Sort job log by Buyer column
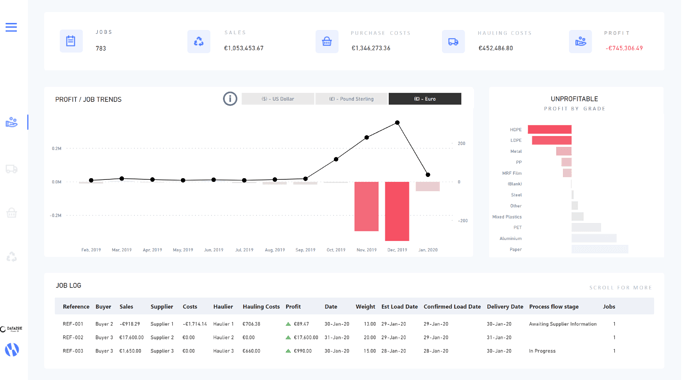The height and width of the screenshot is (380, 690). pyautogui.click(x=103, y=307)
